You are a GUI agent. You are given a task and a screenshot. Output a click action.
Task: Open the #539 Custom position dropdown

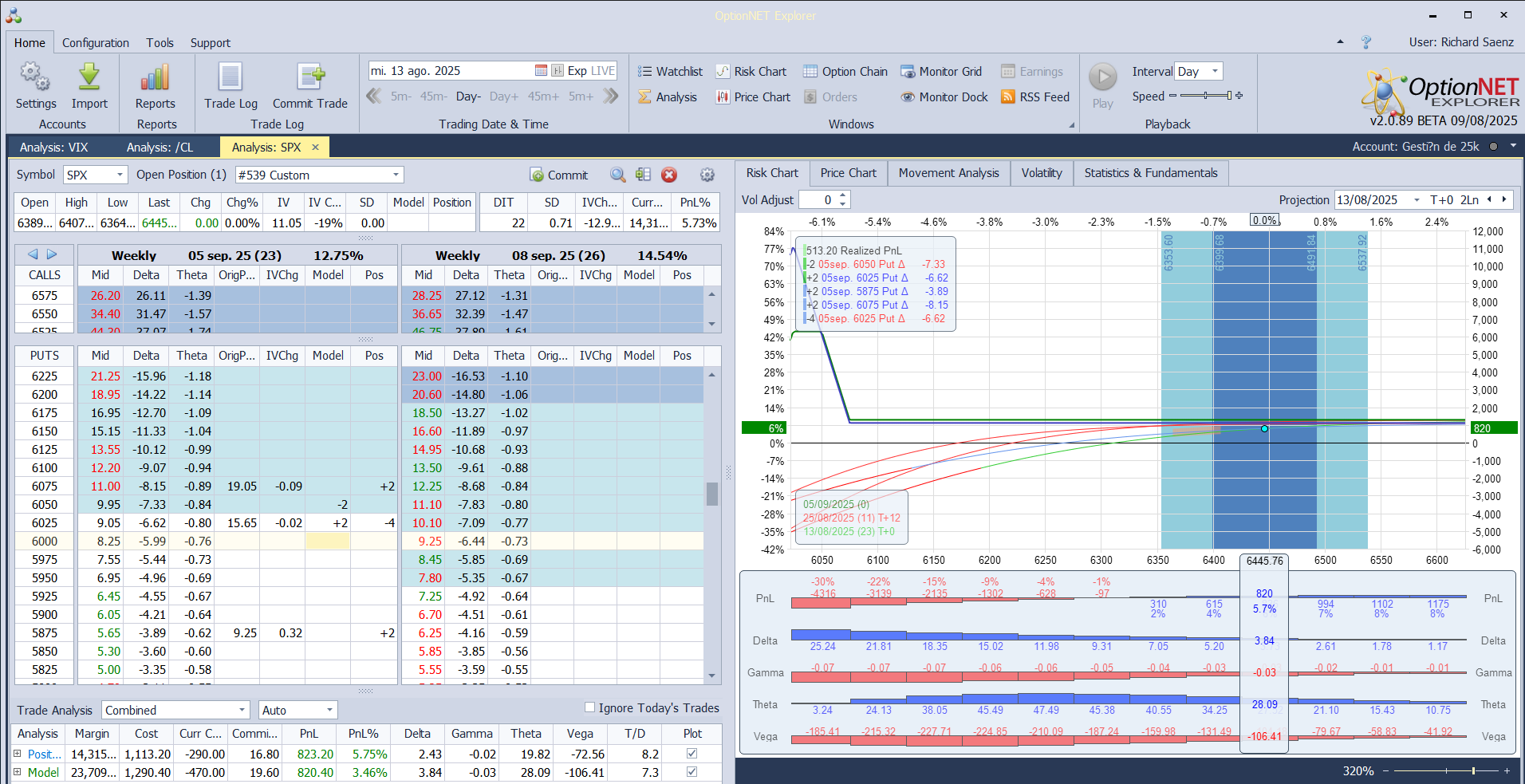click(396, 175)
